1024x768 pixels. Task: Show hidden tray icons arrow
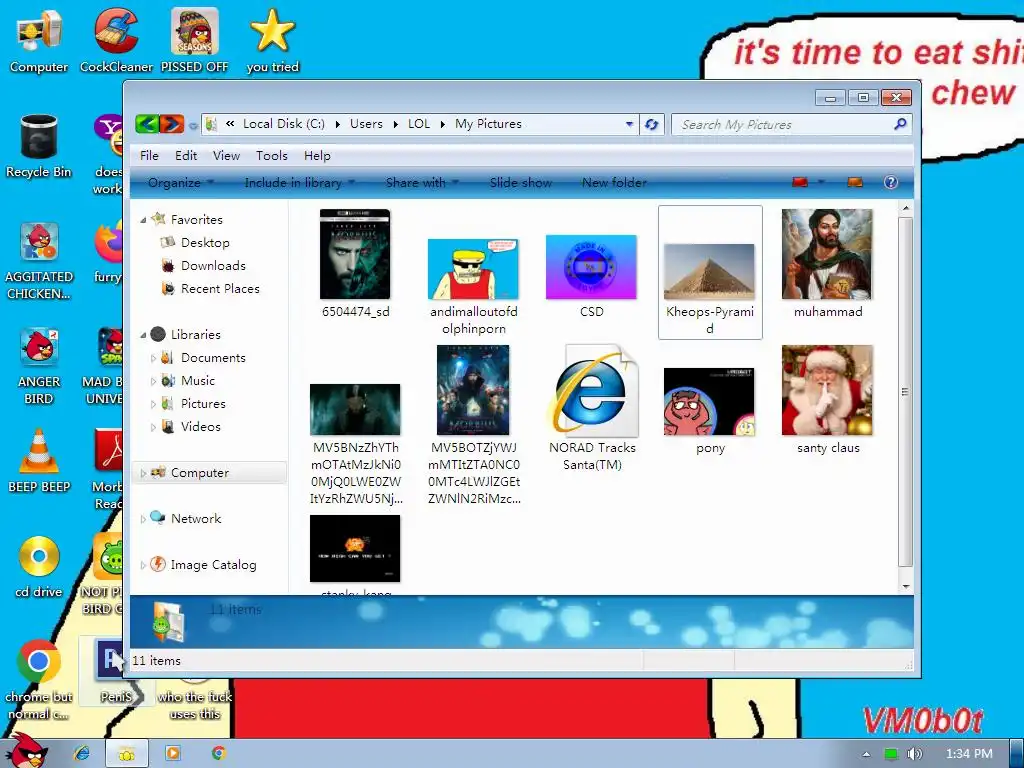click(x=867, y=754)
